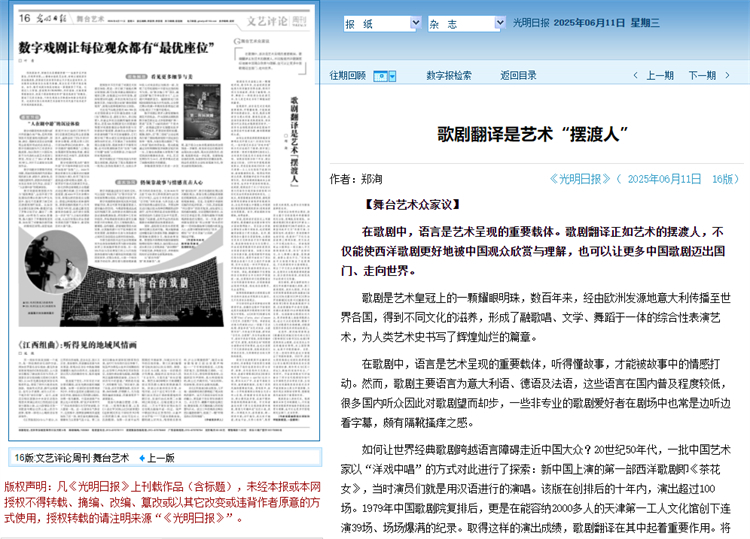Select vertical headline 歌剧翻译是艺术摆渡人 on page thumbnail

(294, 140)
